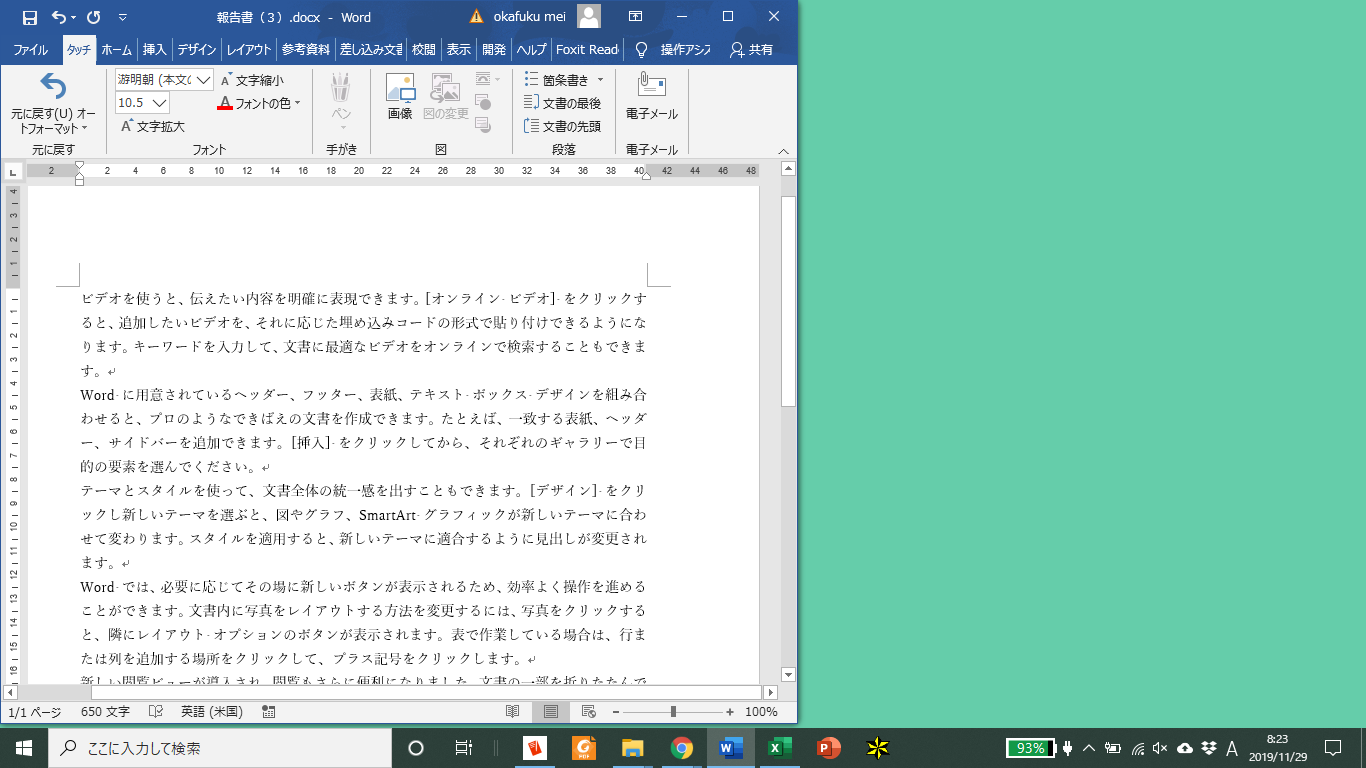The width and height of the screenshot is (1366, 768).
Task: Switch to Read Mode view
Action: [x=513, y=712]
